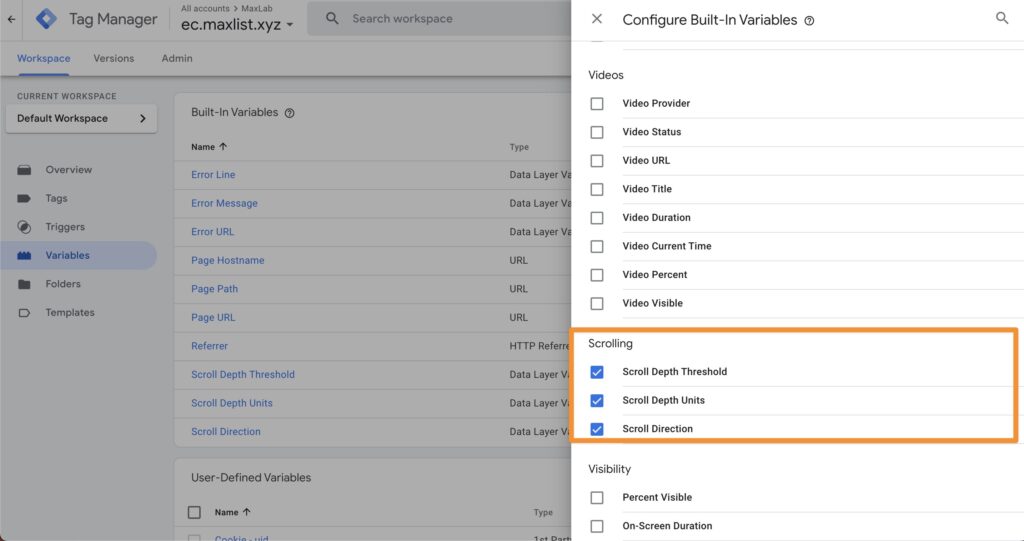Viewport: 1024px width, 541px height.
Task: Click help icon next to Built-In Variables heading
Action: 289,113
